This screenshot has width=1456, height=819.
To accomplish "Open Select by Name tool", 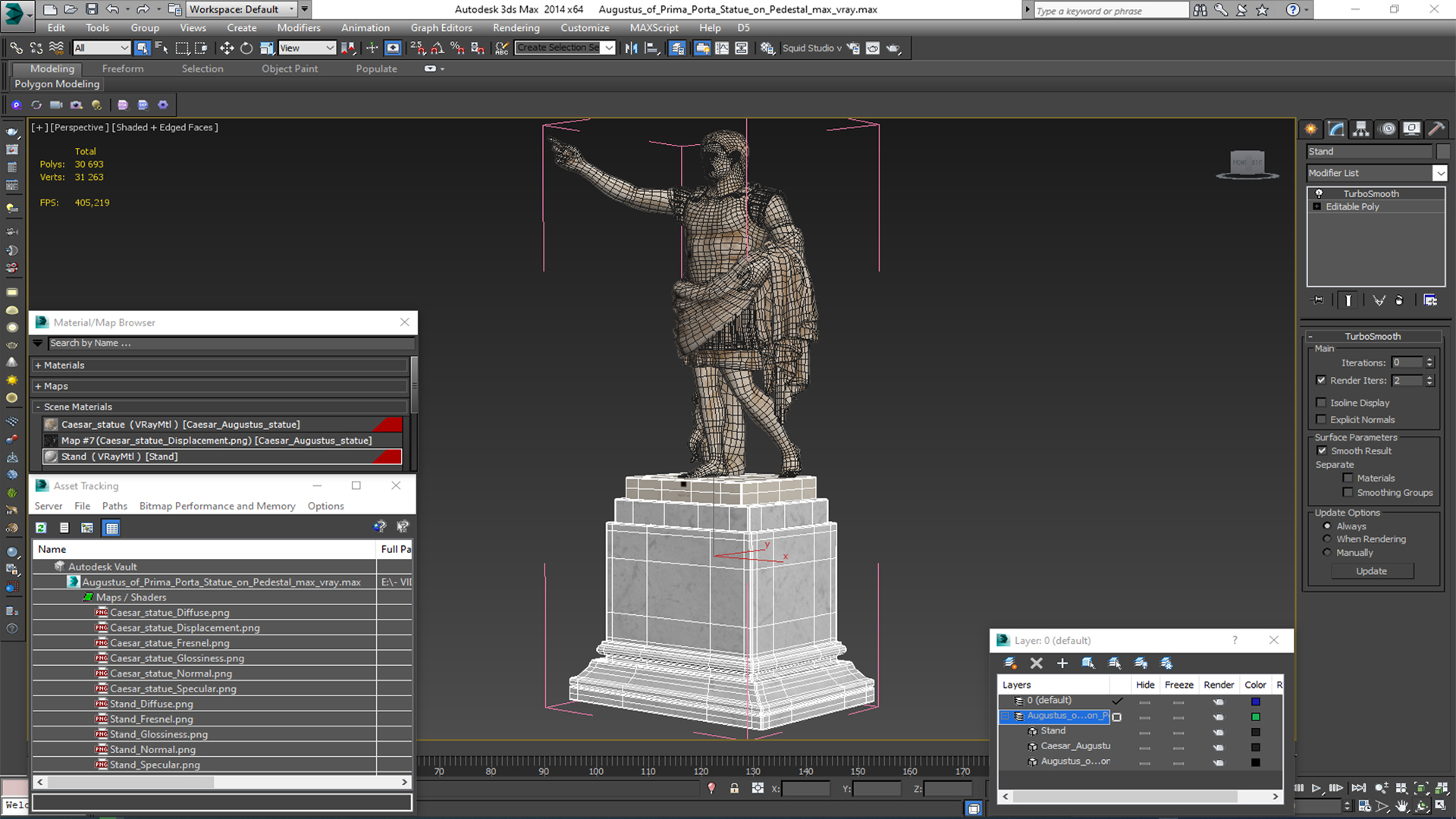I will tap(162, 48).
